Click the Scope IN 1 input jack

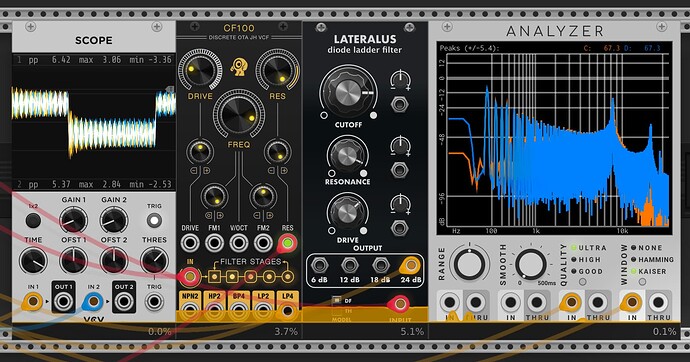tap(33, 302)
